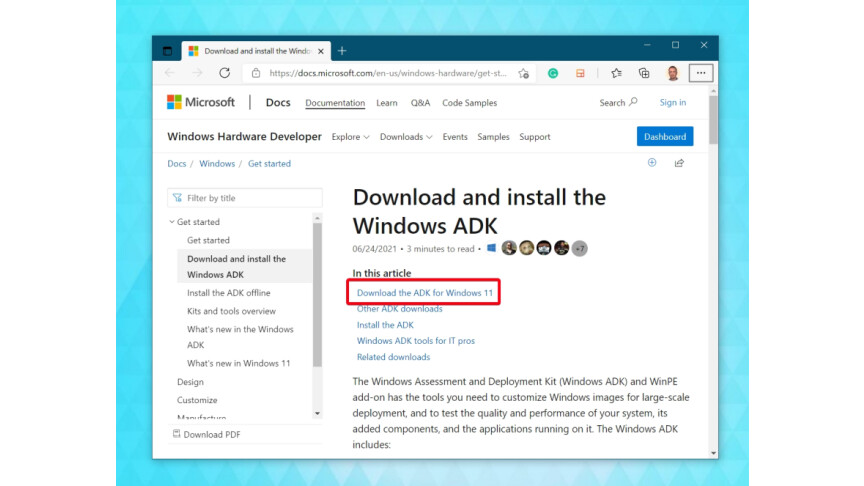Click the Windows breadcrumb link
This screenshot has width=864, height=486.
(217, 164)
